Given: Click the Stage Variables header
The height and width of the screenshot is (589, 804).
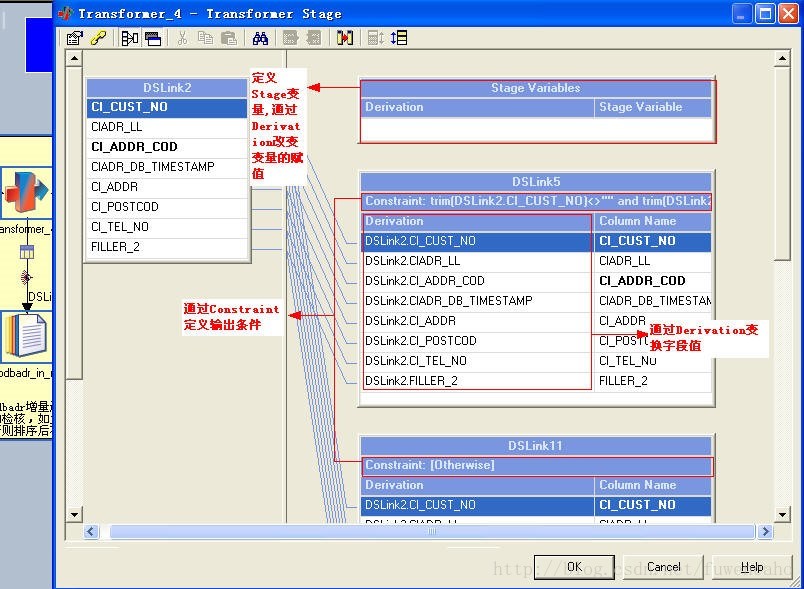Looking at the screenshot, I should tap(536, 88).
